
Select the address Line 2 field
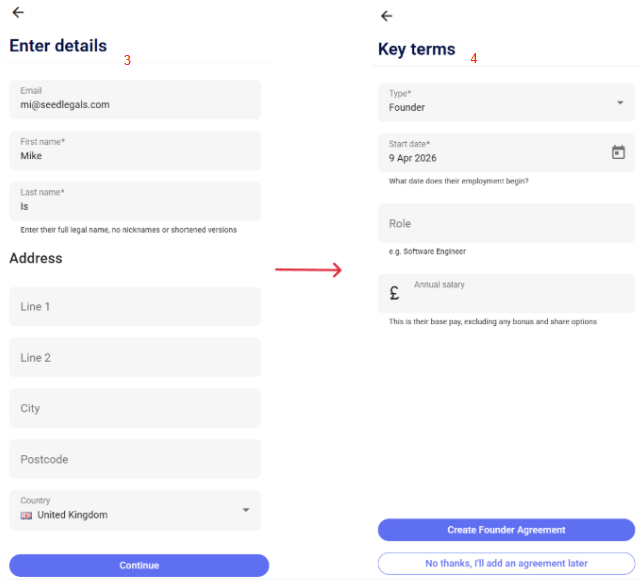click(x=135, y=357)
